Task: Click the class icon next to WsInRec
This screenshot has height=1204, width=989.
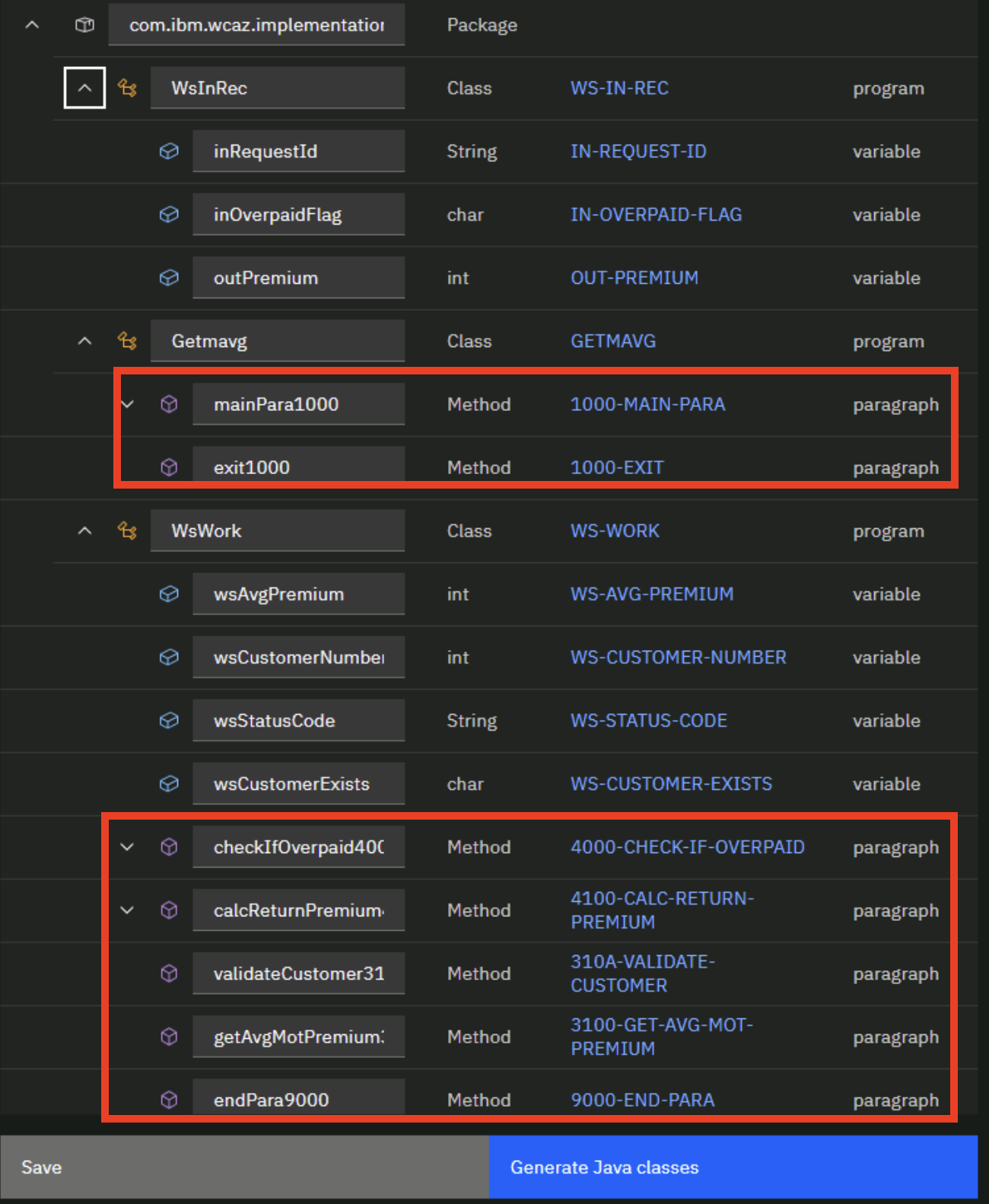Action: tap(127, 88)
